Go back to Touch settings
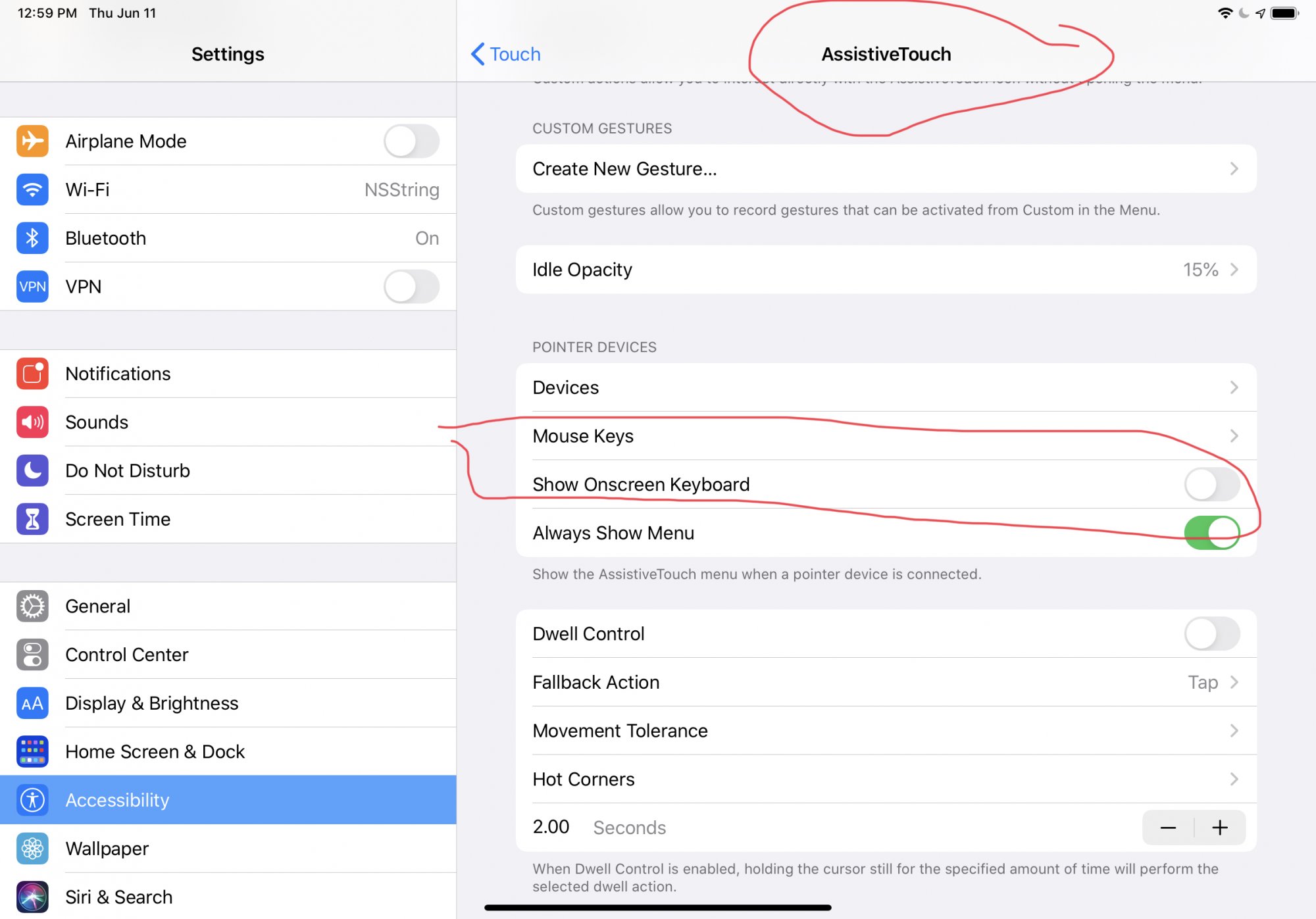 tap(506, 54)
